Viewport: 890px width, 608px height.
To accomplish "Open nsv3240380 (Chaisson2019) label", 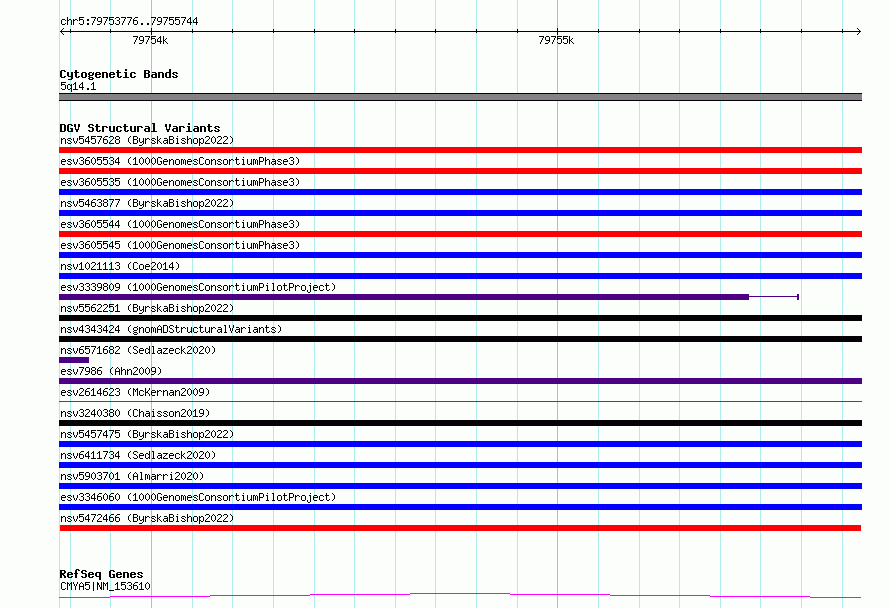I will [135, 413].
